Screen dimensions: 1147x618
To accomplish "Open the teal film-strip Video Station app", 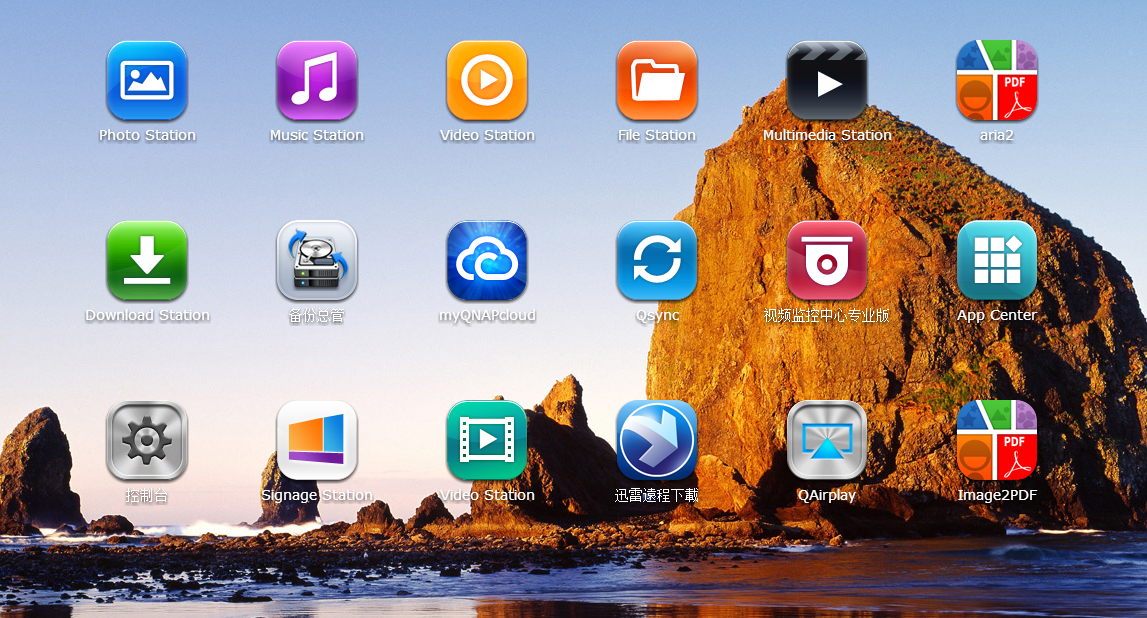I will point(487,440).
